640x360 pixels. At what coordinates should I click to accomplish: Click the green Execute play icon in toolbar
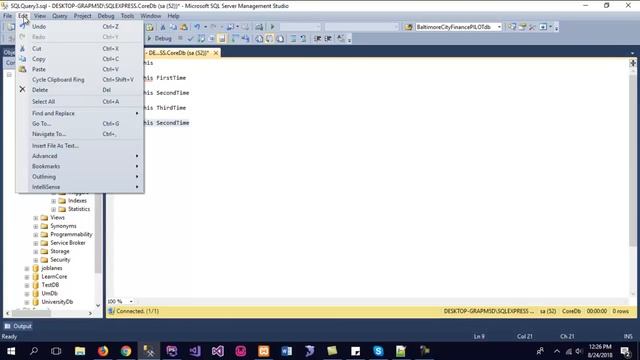272,27
